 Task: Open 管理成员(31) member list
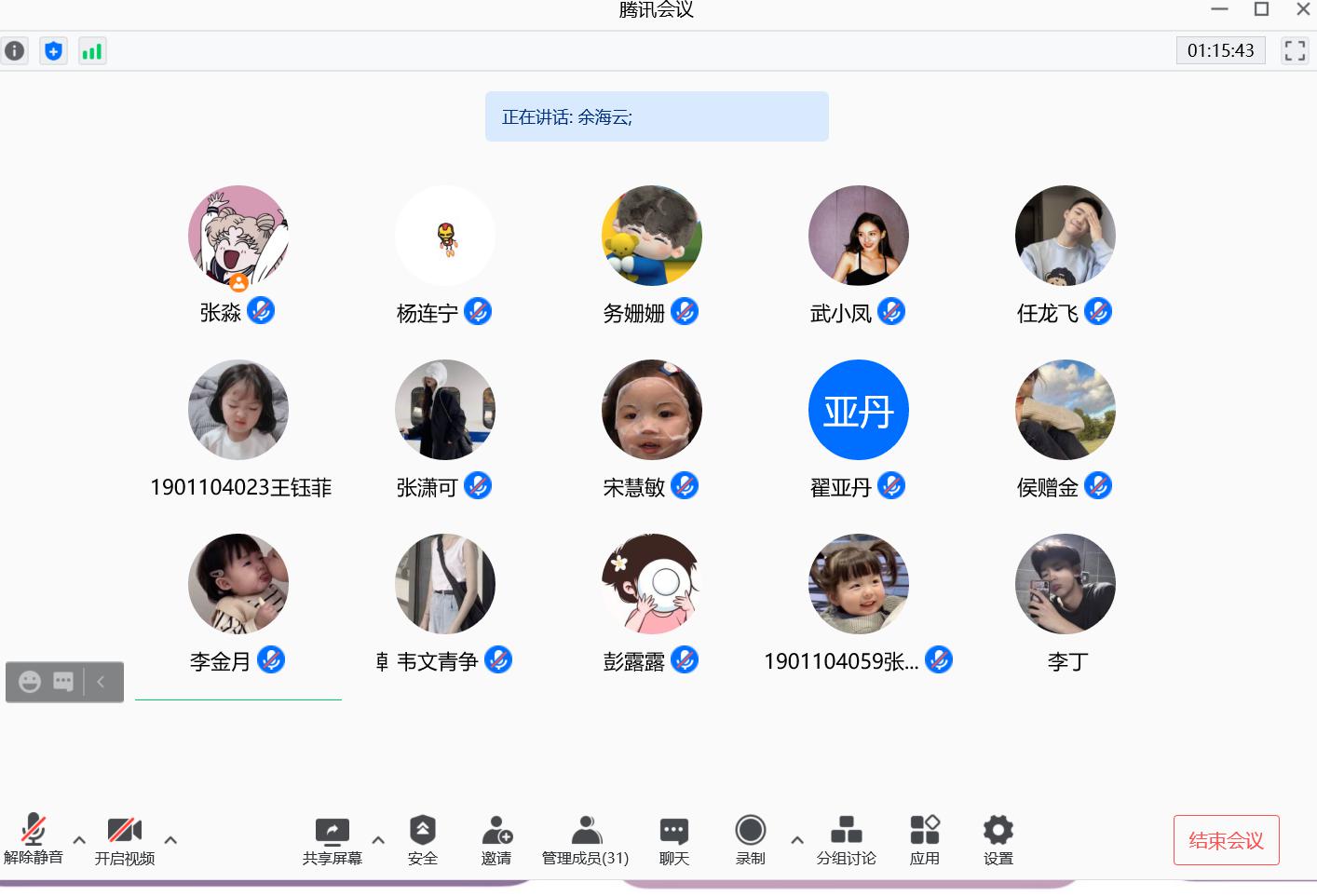pyautogui.click(x=585, y=839)
